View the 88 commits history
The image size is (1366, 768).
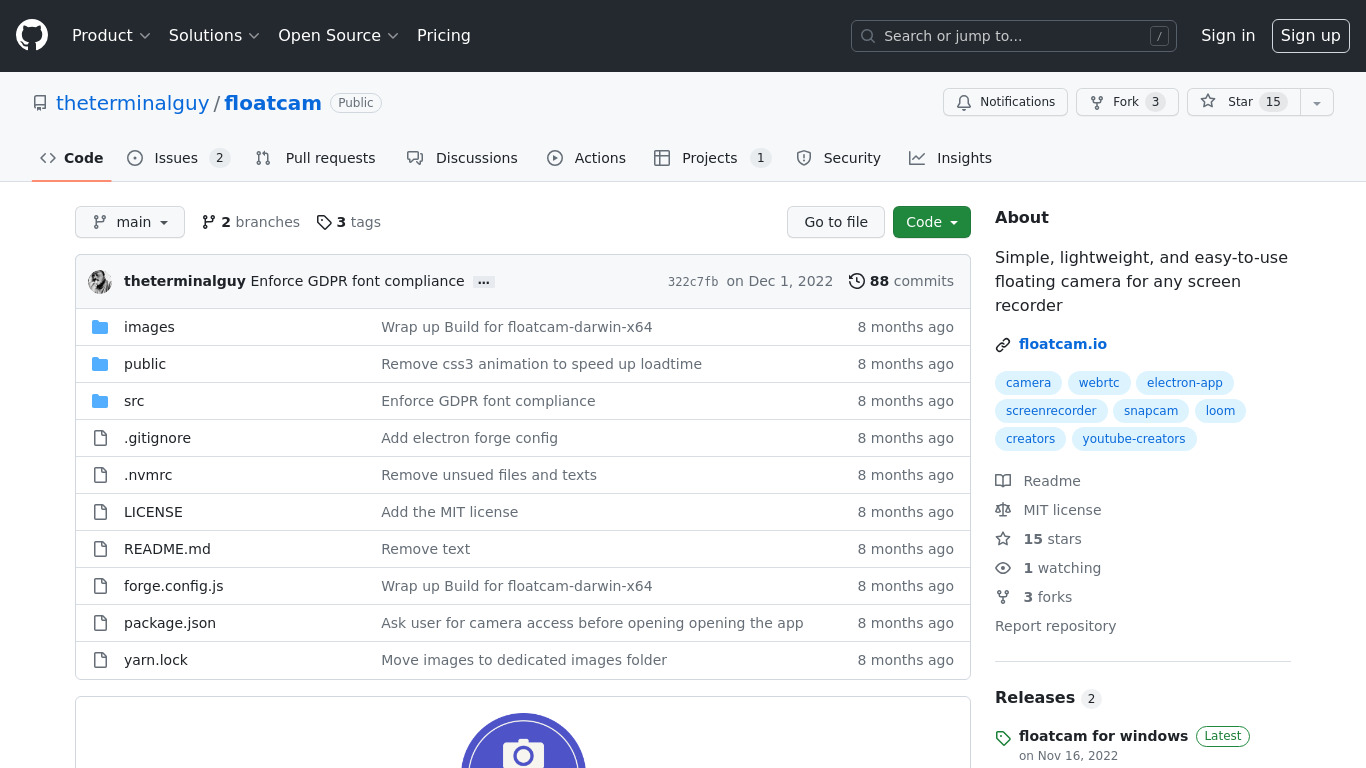(901, 281)
